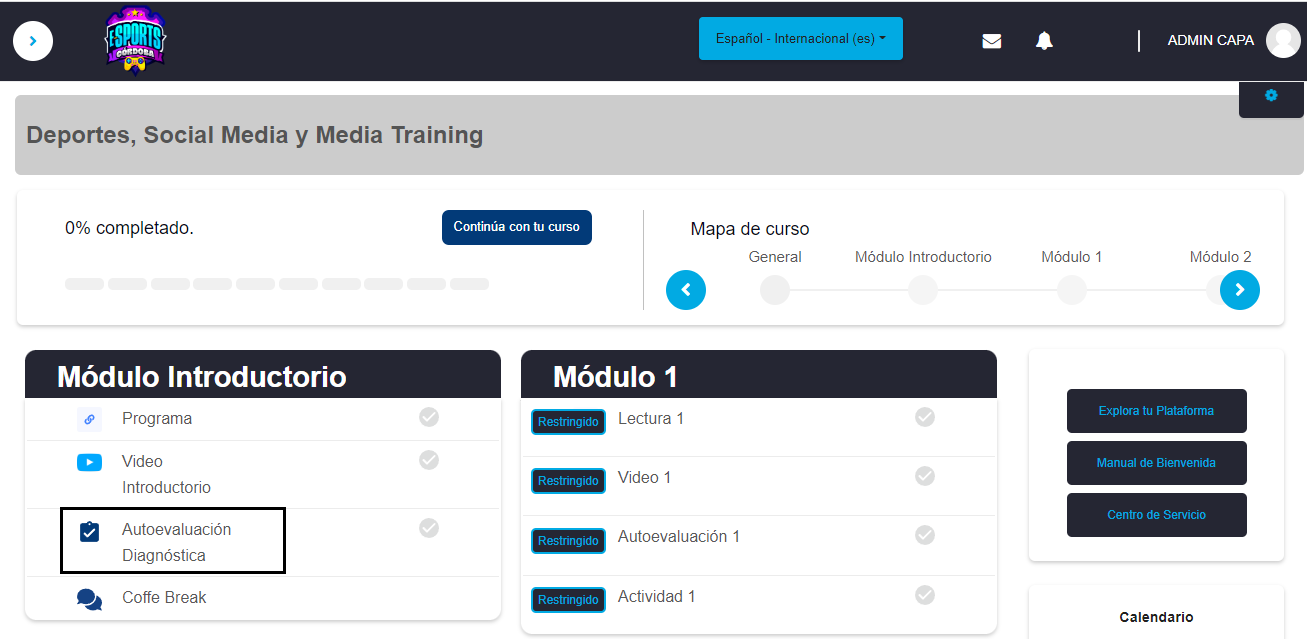The height and width of the screenshot is (639, 1307).
Task: Select the General node on course map
Action: [775, 290]
